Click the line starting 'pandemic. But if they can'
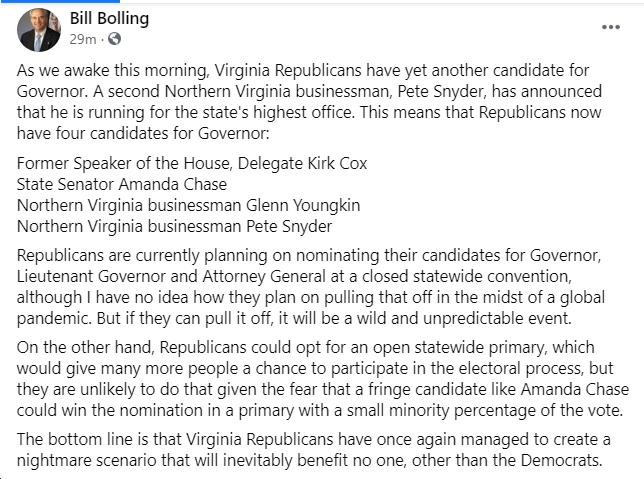 [294, 318]
